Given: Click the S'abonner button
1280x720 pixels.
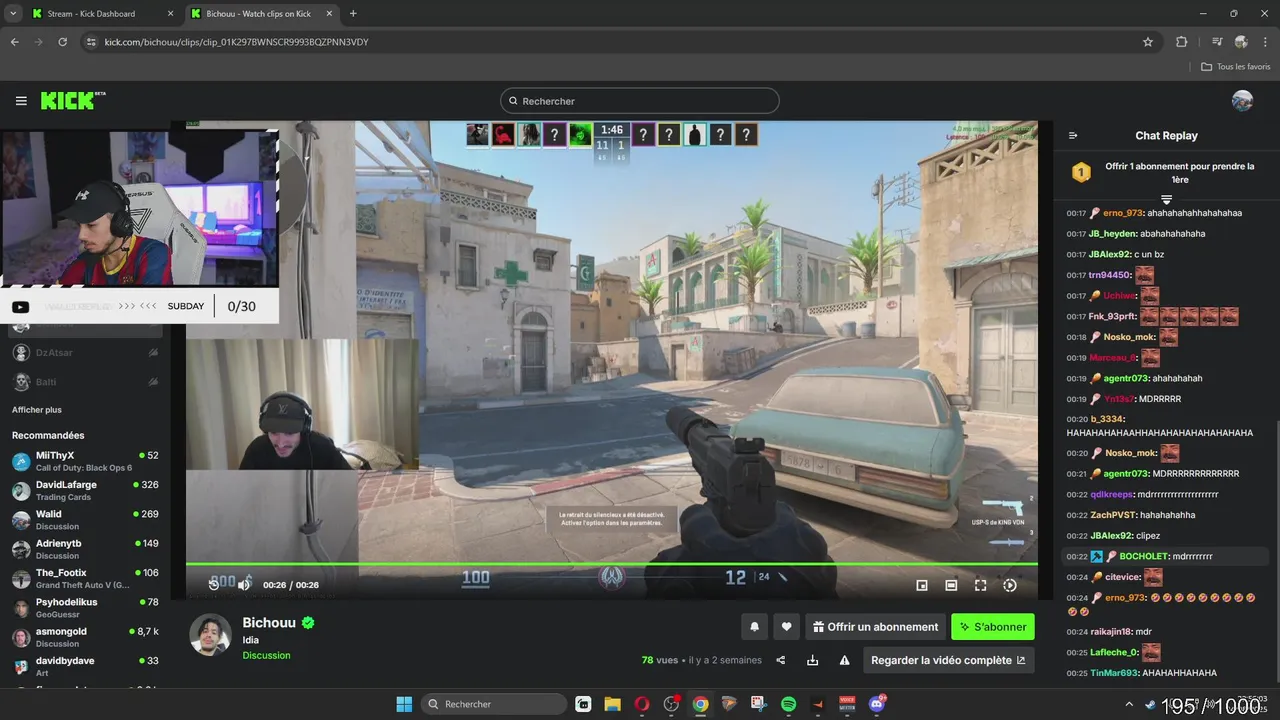Looking at the screenshot, I should pyautogui.click(x=993, y=627).
